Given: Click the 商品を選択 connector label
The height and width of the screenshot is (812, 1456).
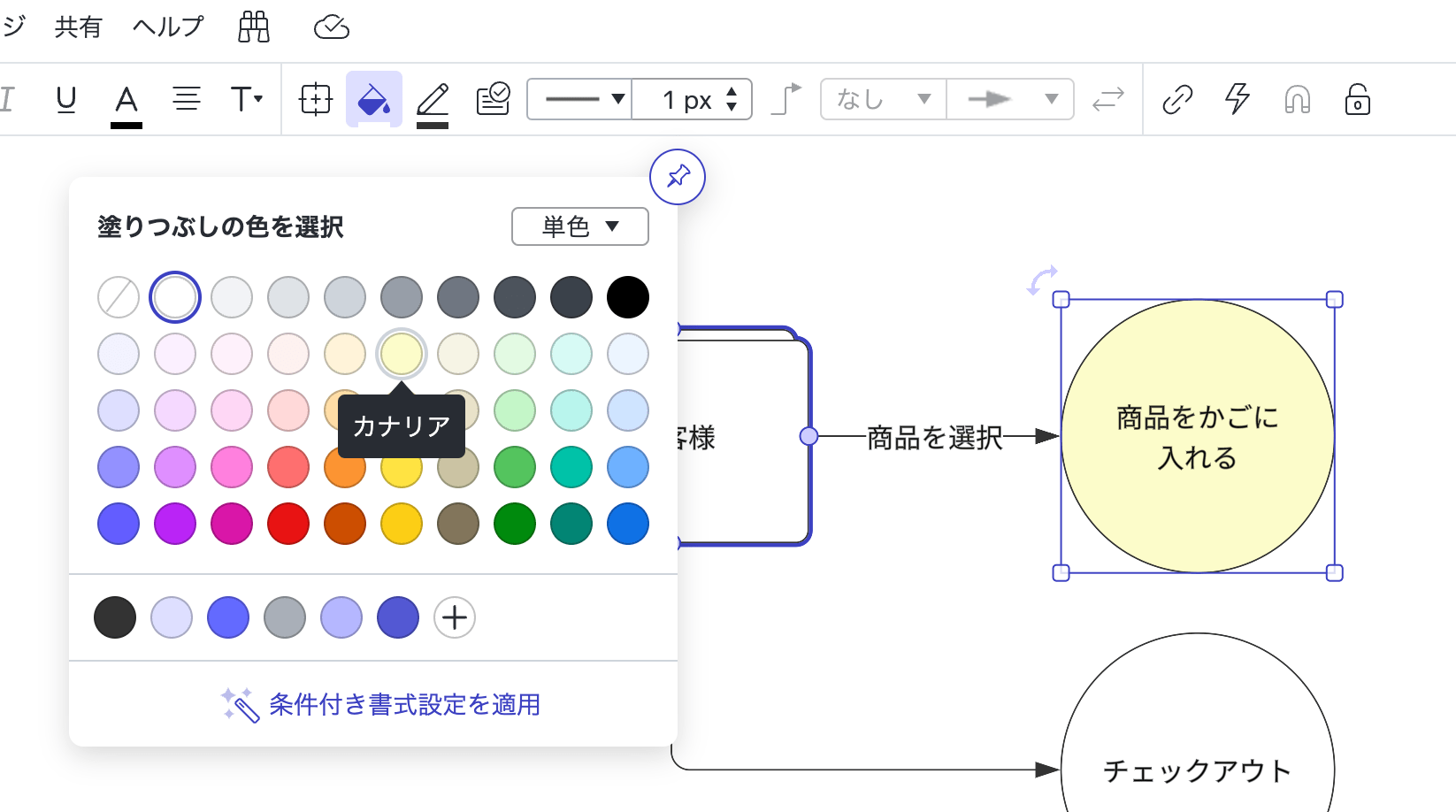Looking at the screenshot, I should [934, 437].
